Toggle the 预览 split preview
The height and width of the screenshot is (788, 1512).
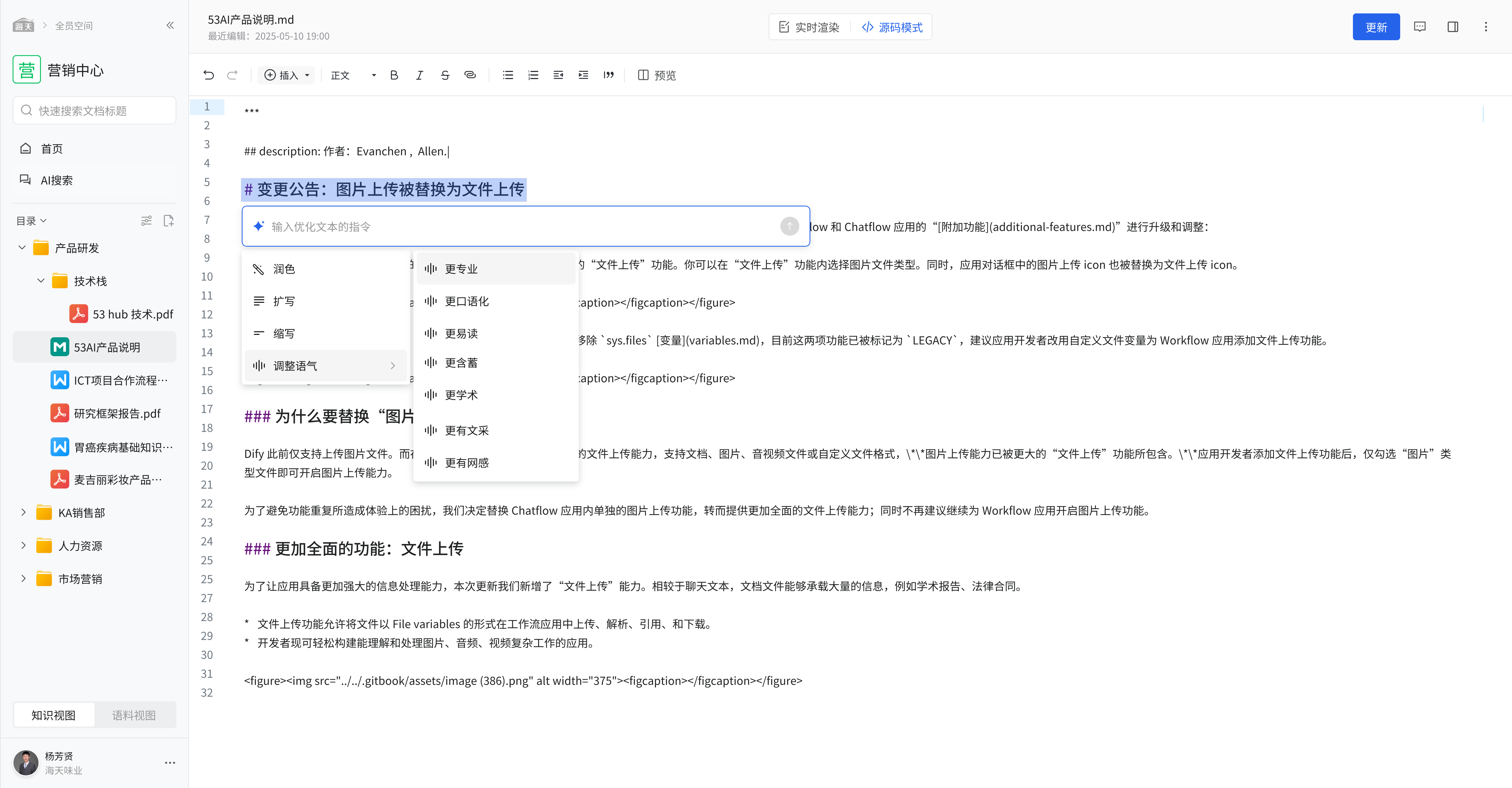point(657,75)
